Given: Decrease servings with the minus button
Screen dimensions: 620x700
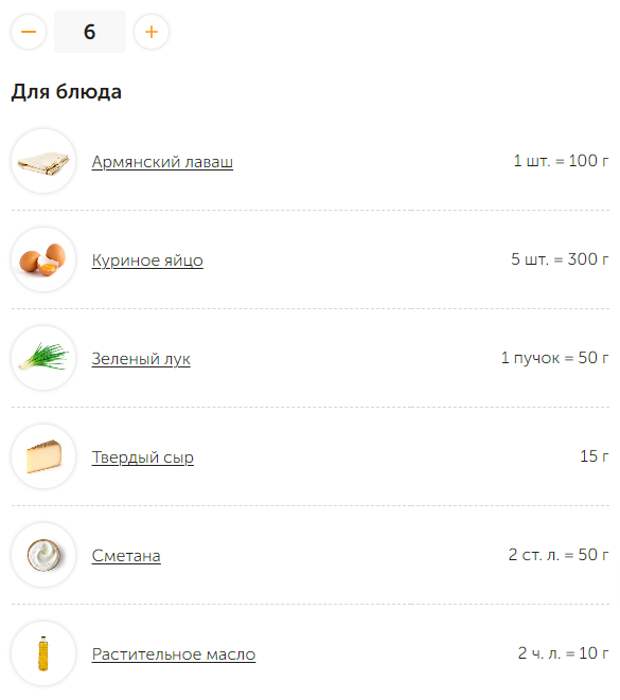Looking at the screenshot, I should [x=29, y=32].
